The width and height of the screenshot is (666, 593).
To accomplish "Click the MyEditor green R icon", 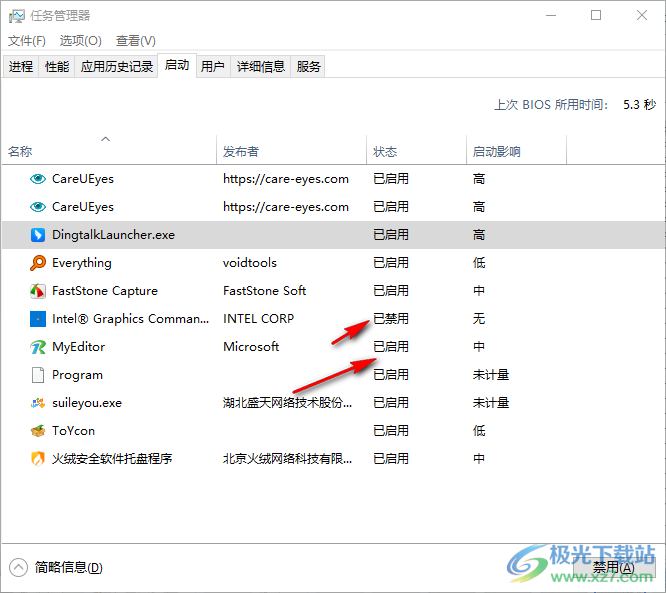I will [x=38, y=347].
